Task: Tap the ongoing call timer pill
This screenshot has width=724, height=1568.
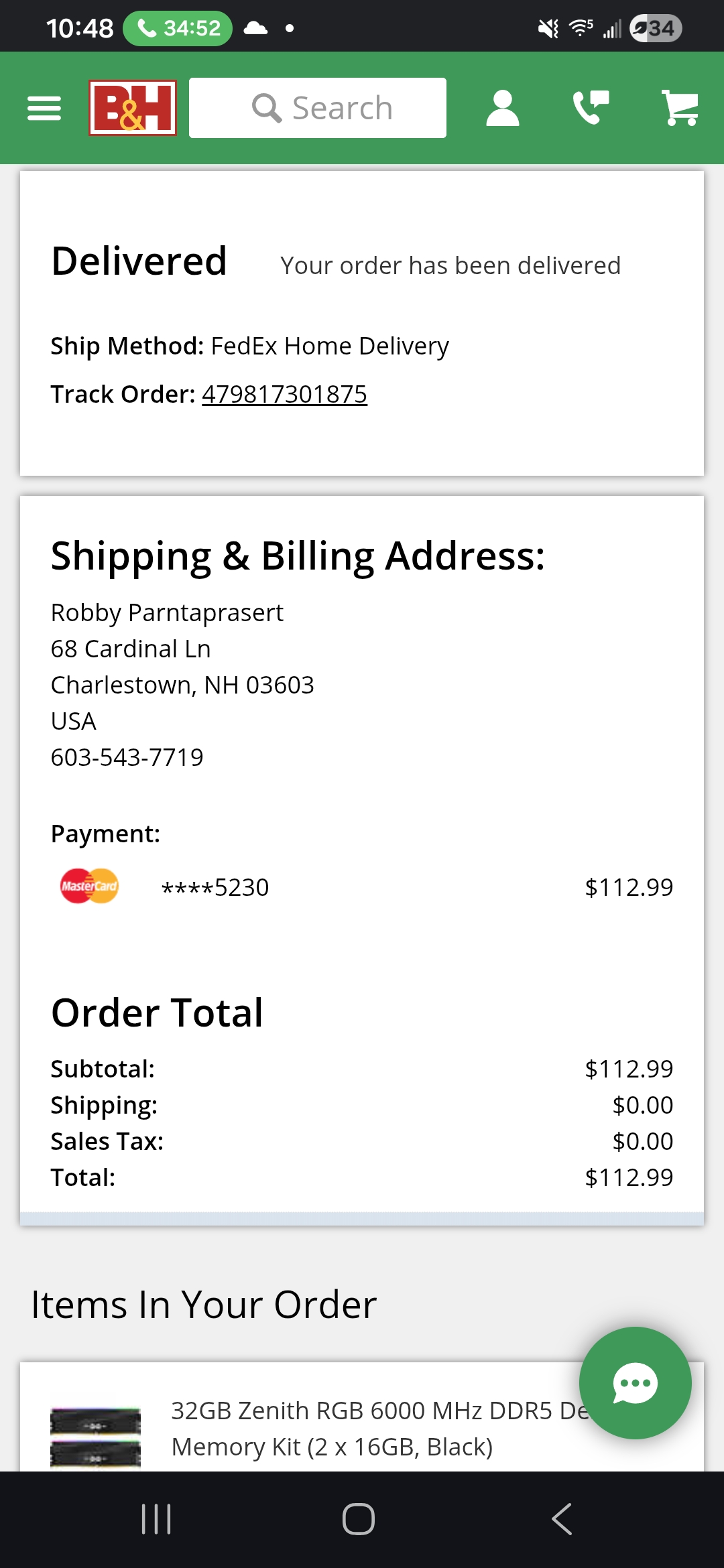Action: [178, 28]
